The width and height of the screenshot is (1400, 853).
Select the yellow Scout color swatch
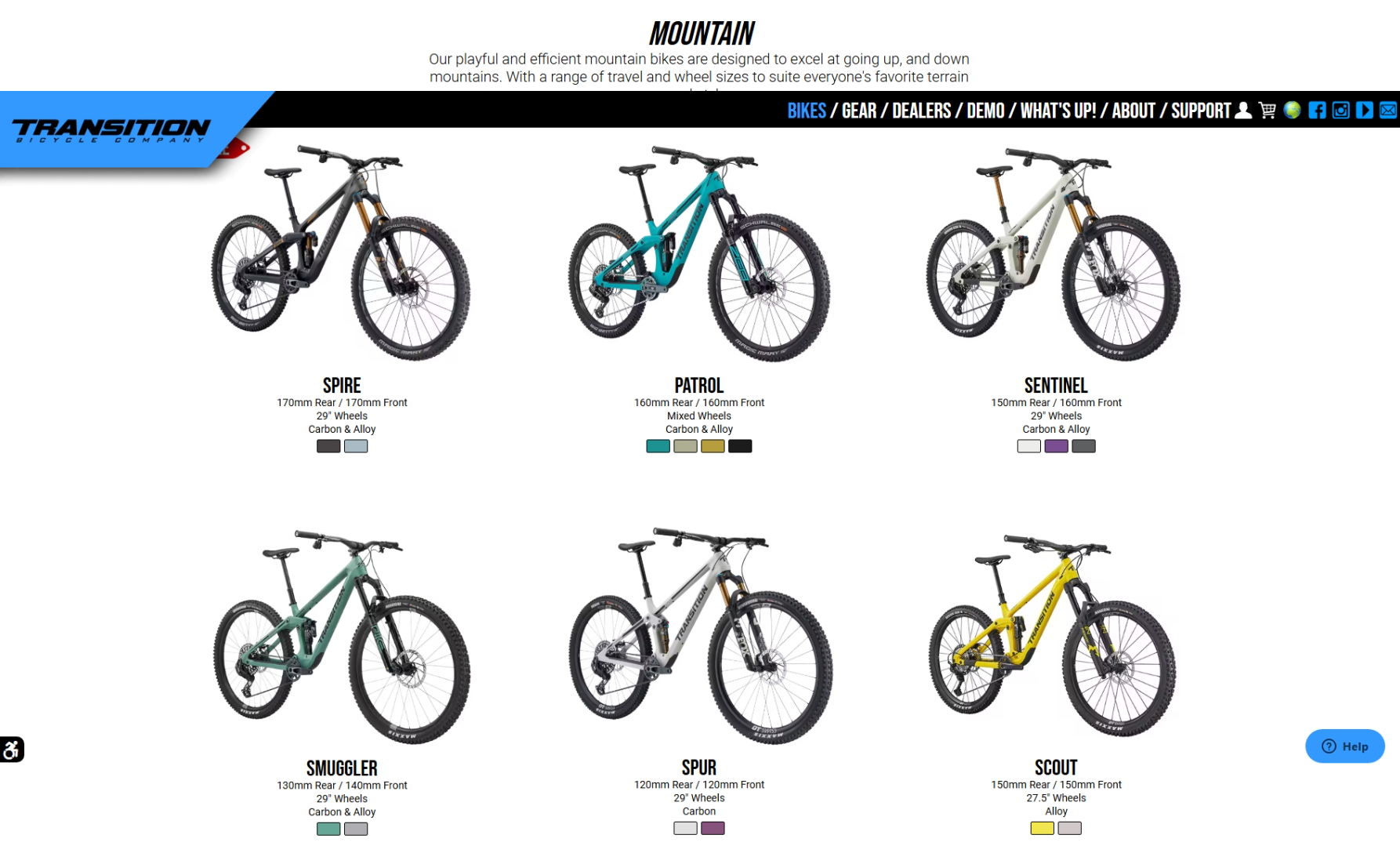(x=1042, y=828)
